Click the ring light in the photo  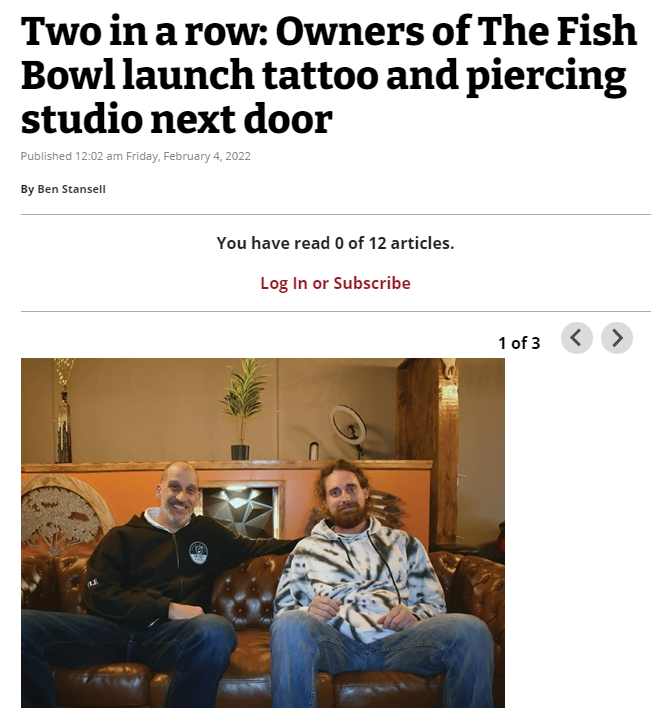(350, 429)
